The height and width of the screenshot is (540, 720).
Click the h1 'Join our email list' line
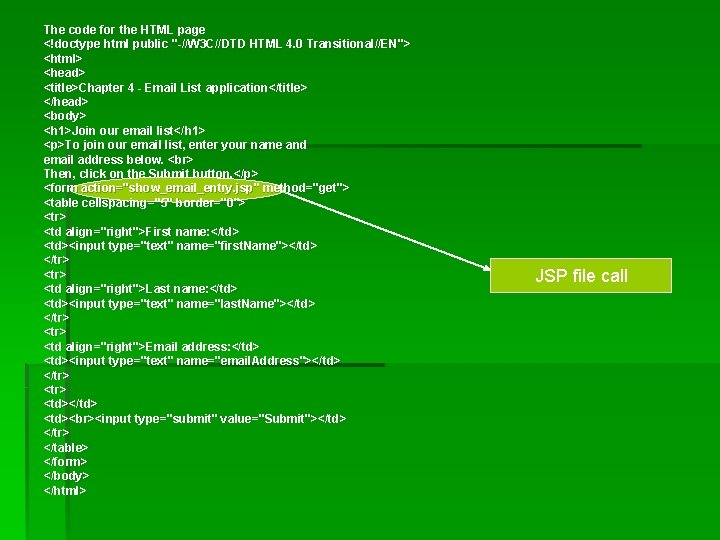coord(124,130)
